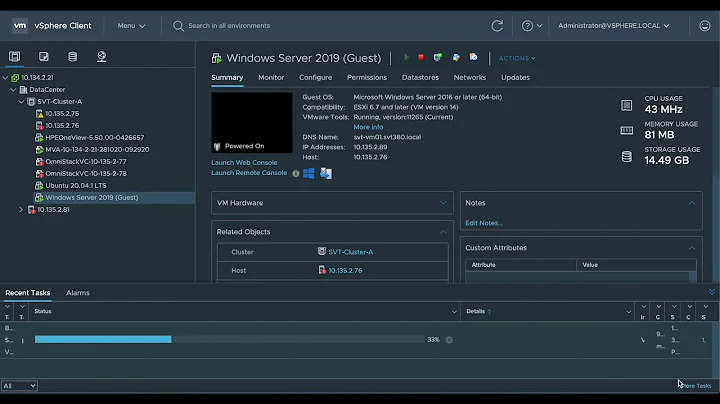Power off the VM with red stop icon
This screenshot has height=404, width=720.
[x=421, y=57]
